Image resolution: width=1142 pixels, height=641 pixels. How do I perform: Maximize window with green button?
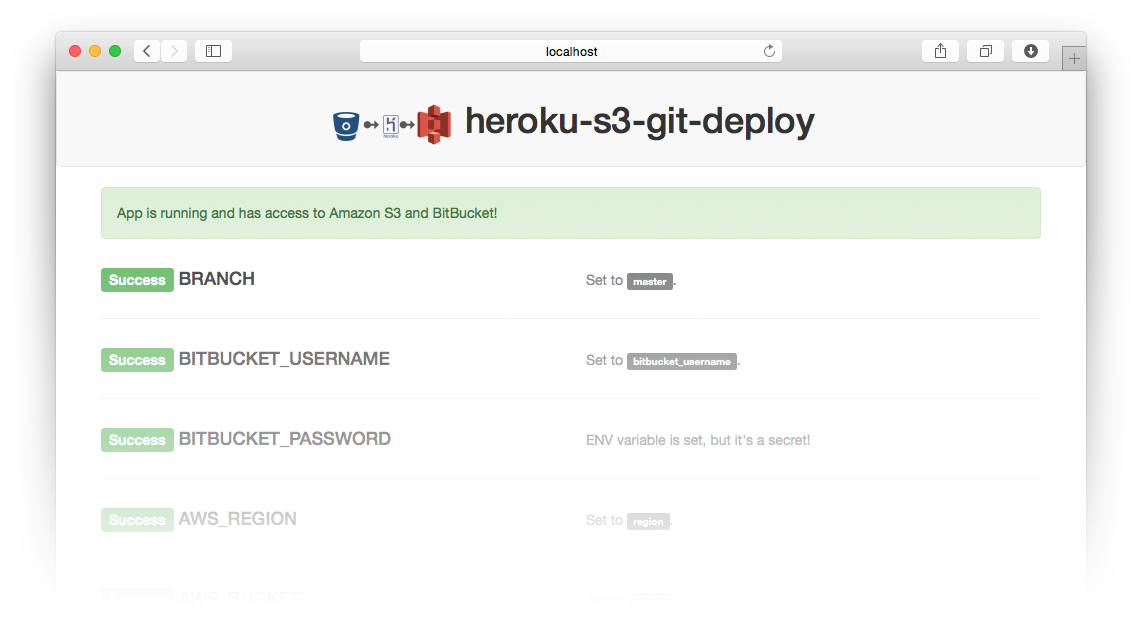pos(115,51)
